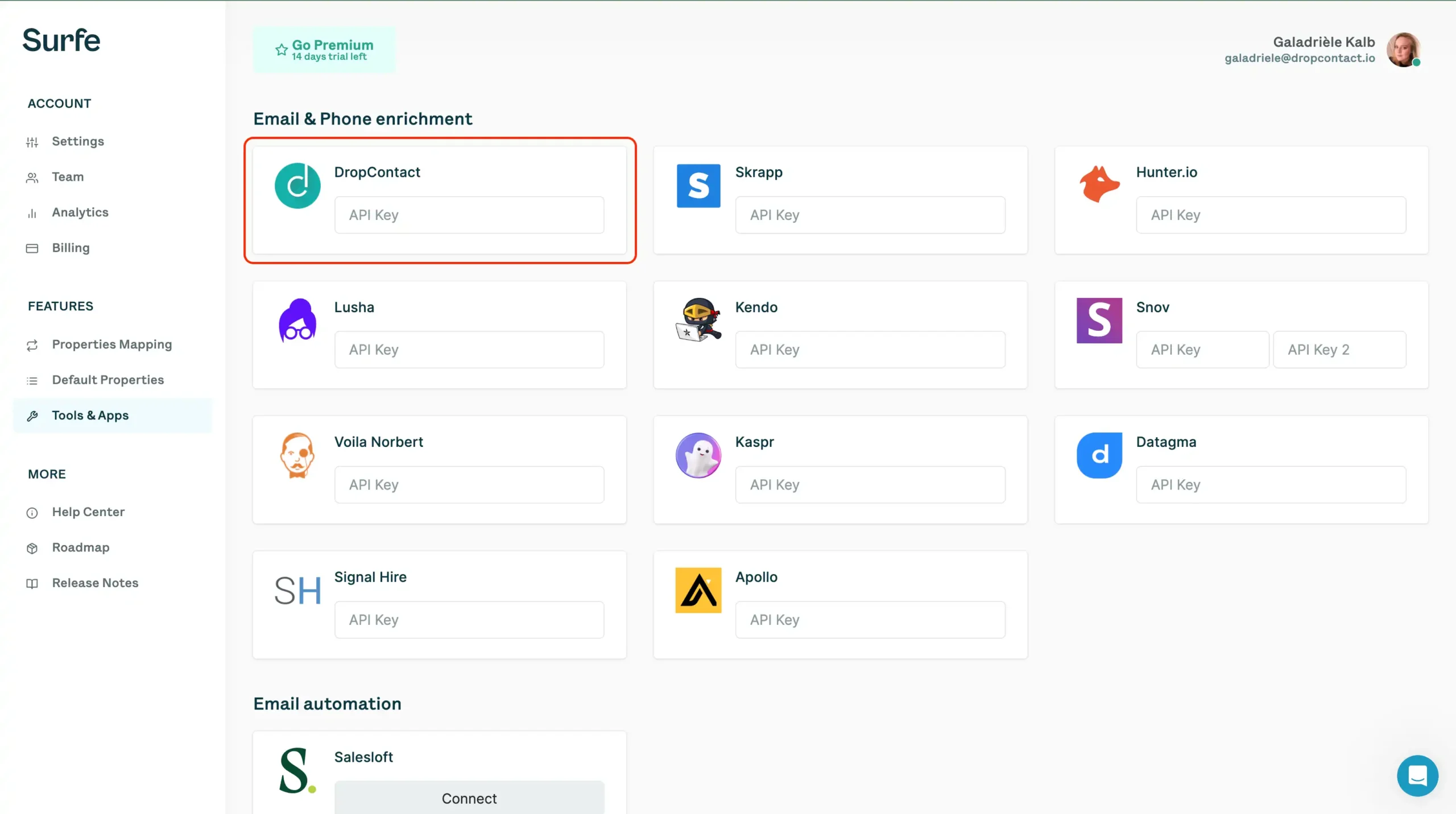Open the user profile avatar

pos(1403,49)
